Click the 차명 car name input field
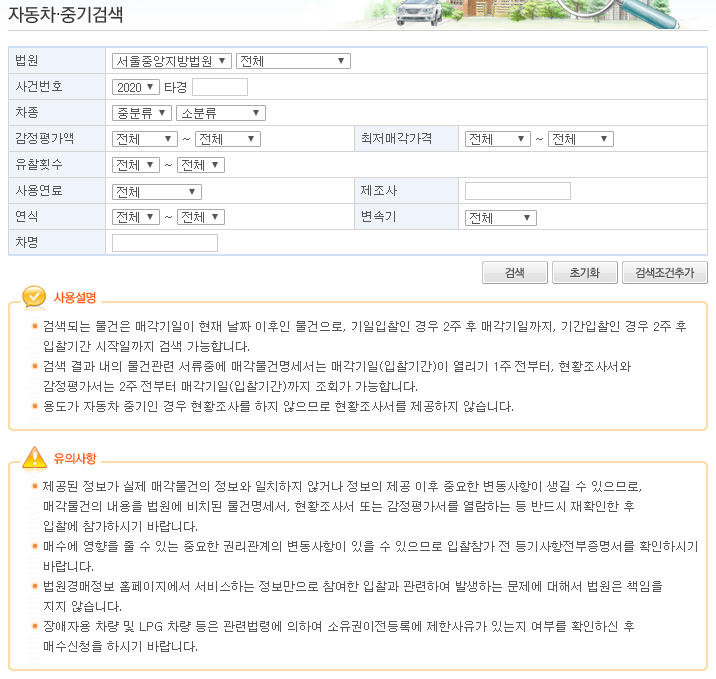Image resolution: width=716 pixels, height=679 pixels. coord(165,243)
